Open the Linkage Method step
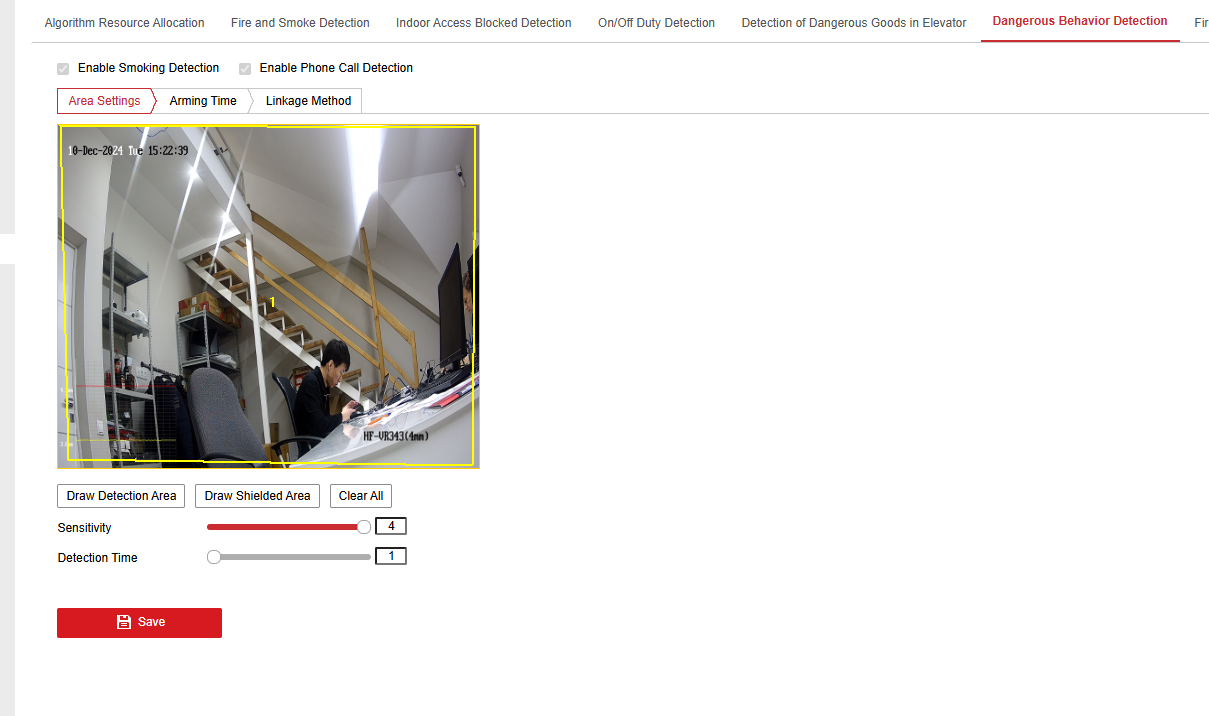The width and height of the screenshot is (1209, 716). tap(308, 101)
